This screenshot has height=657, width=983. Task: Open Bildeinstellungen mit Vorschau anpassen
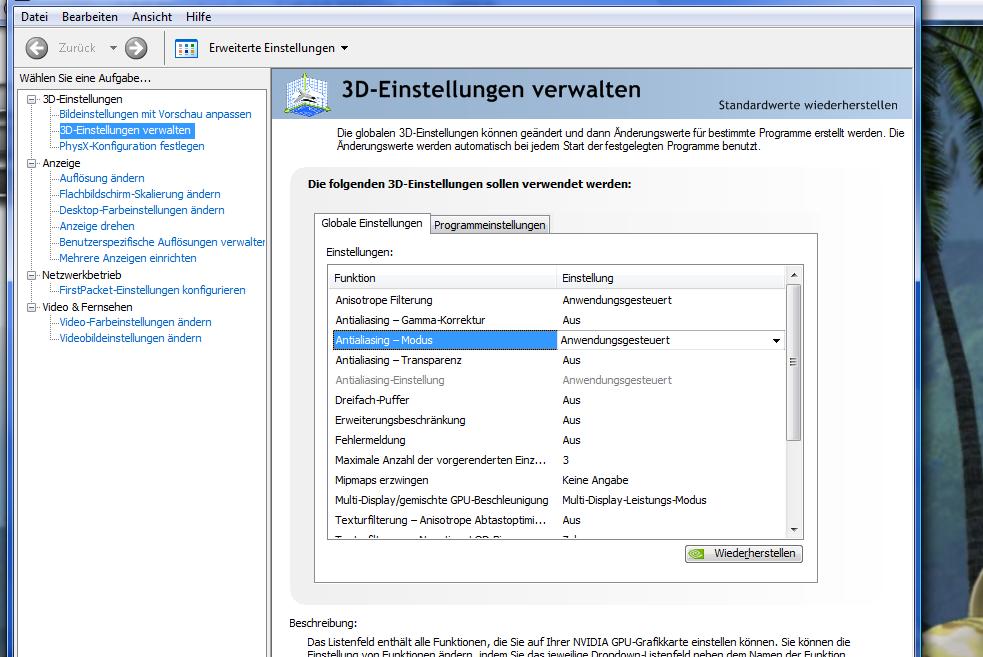(155, 114)
